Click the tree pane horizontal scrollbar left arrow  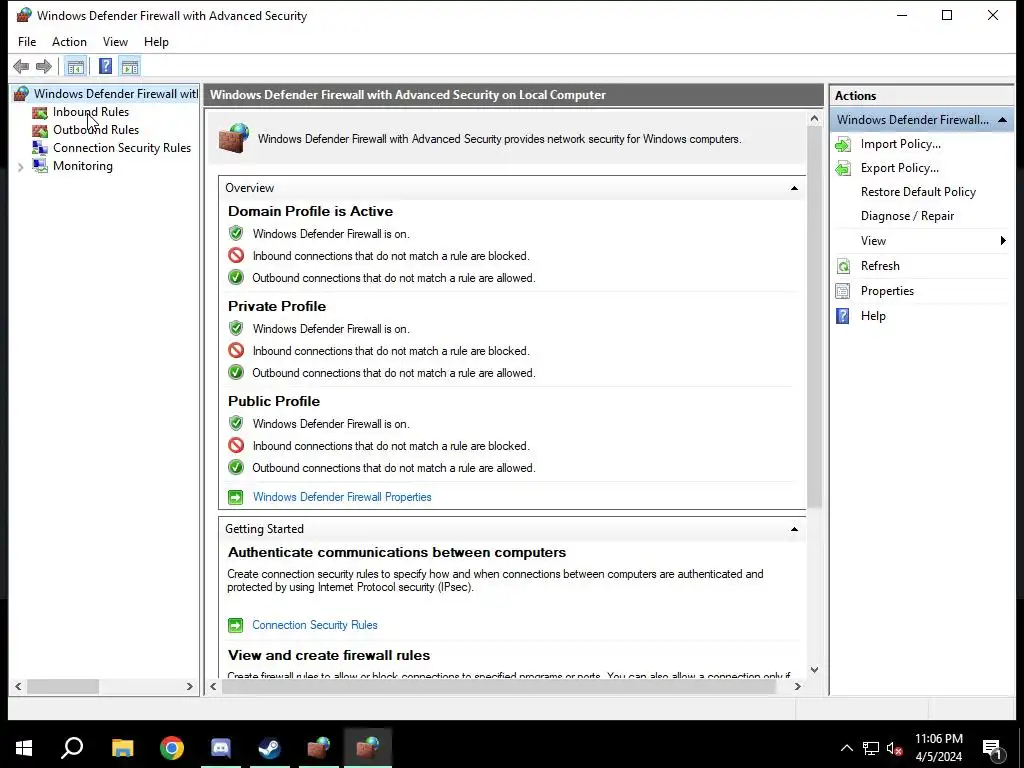pyautogui.click(x=18, y=686)
